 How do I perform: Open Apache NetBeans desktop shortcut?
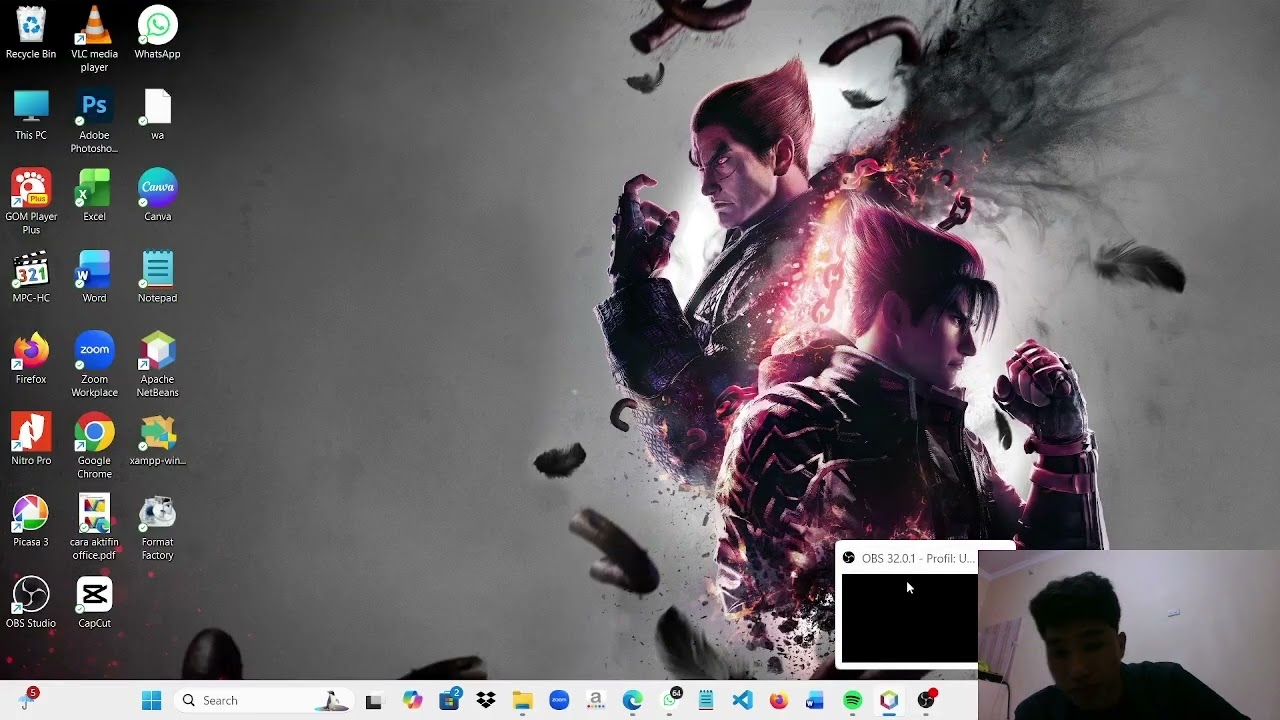(157, 365)
